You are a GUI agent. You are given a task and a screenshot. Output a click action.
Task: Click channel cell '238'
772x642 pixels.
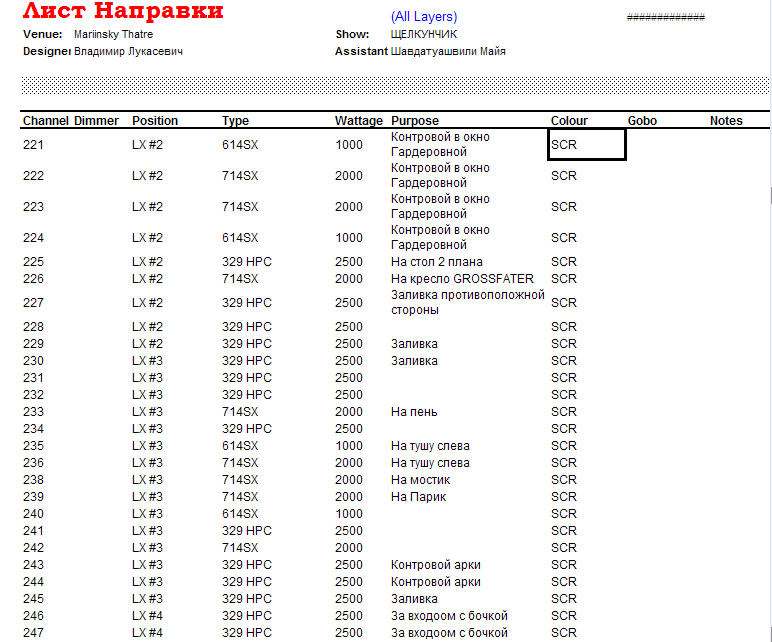(33, 480)
